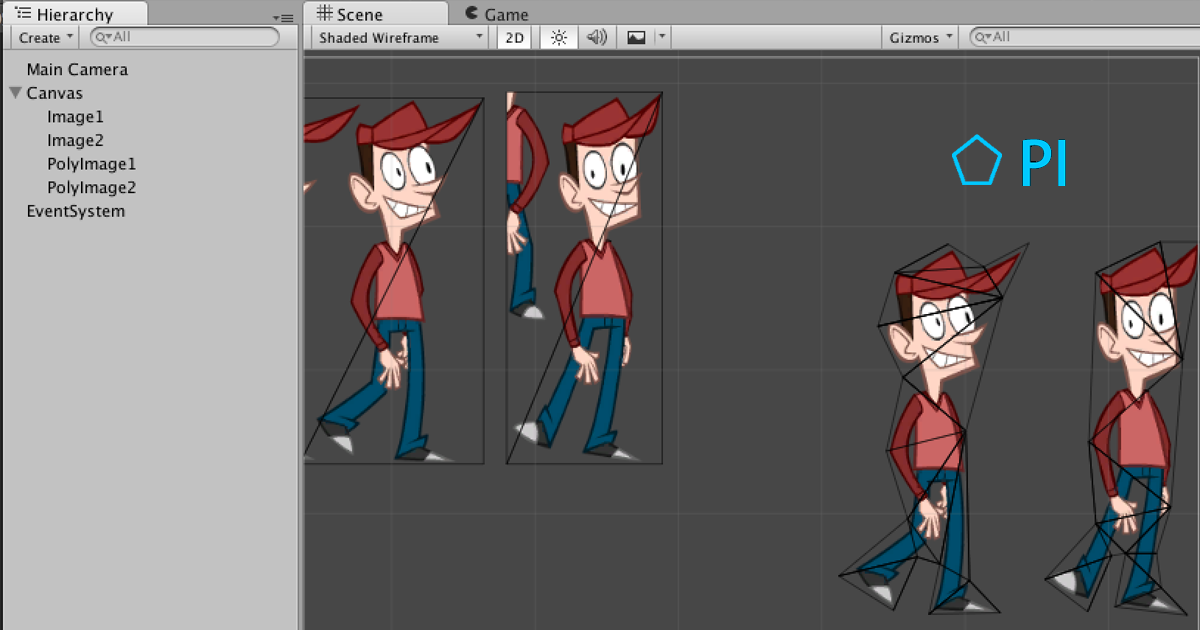Viewport: 1200px width, 630px height.
Task: Select Image2 in the Hierarchy
Action: 75,141
